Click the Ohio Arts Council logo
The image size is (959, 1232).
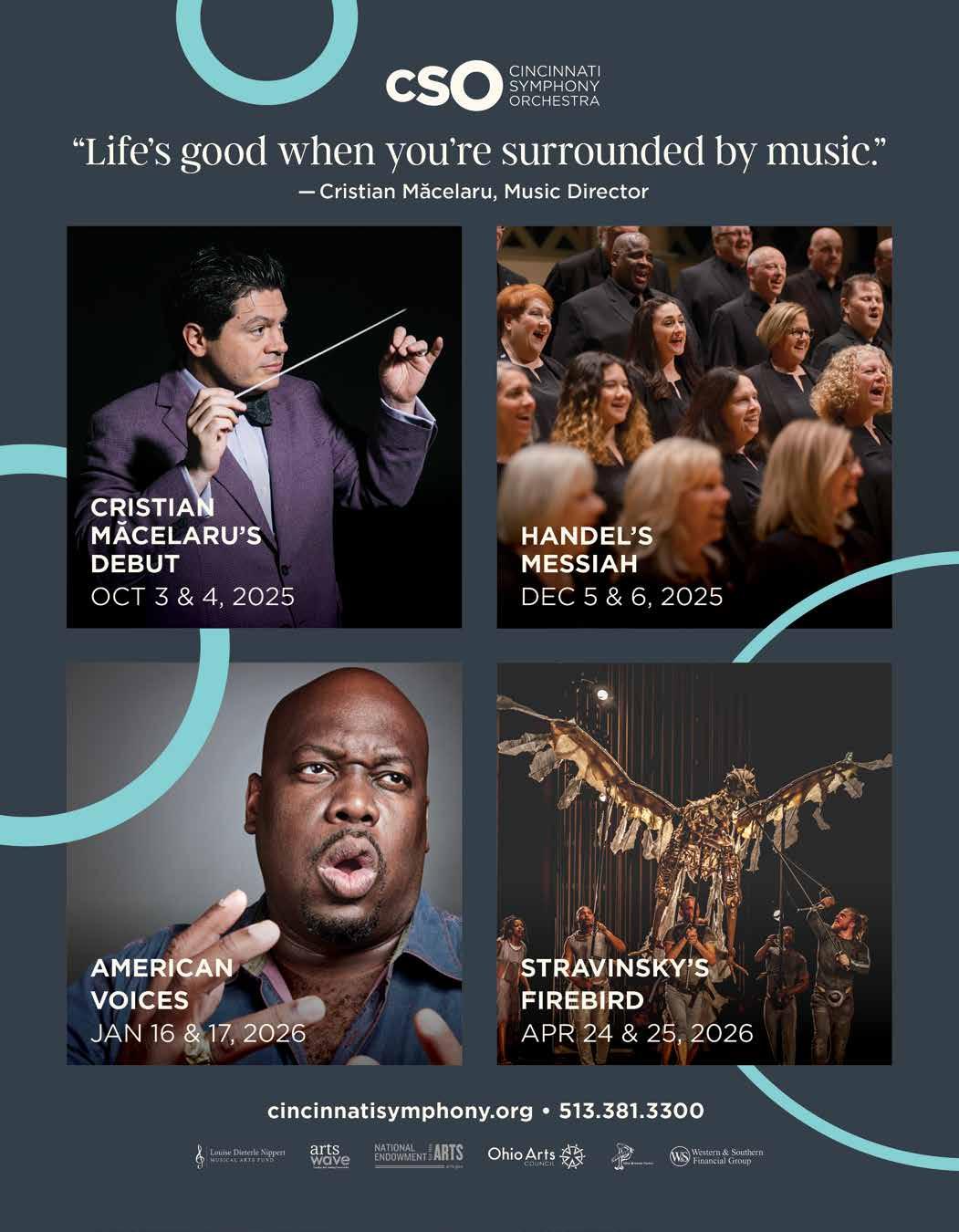coord(535,1155)
